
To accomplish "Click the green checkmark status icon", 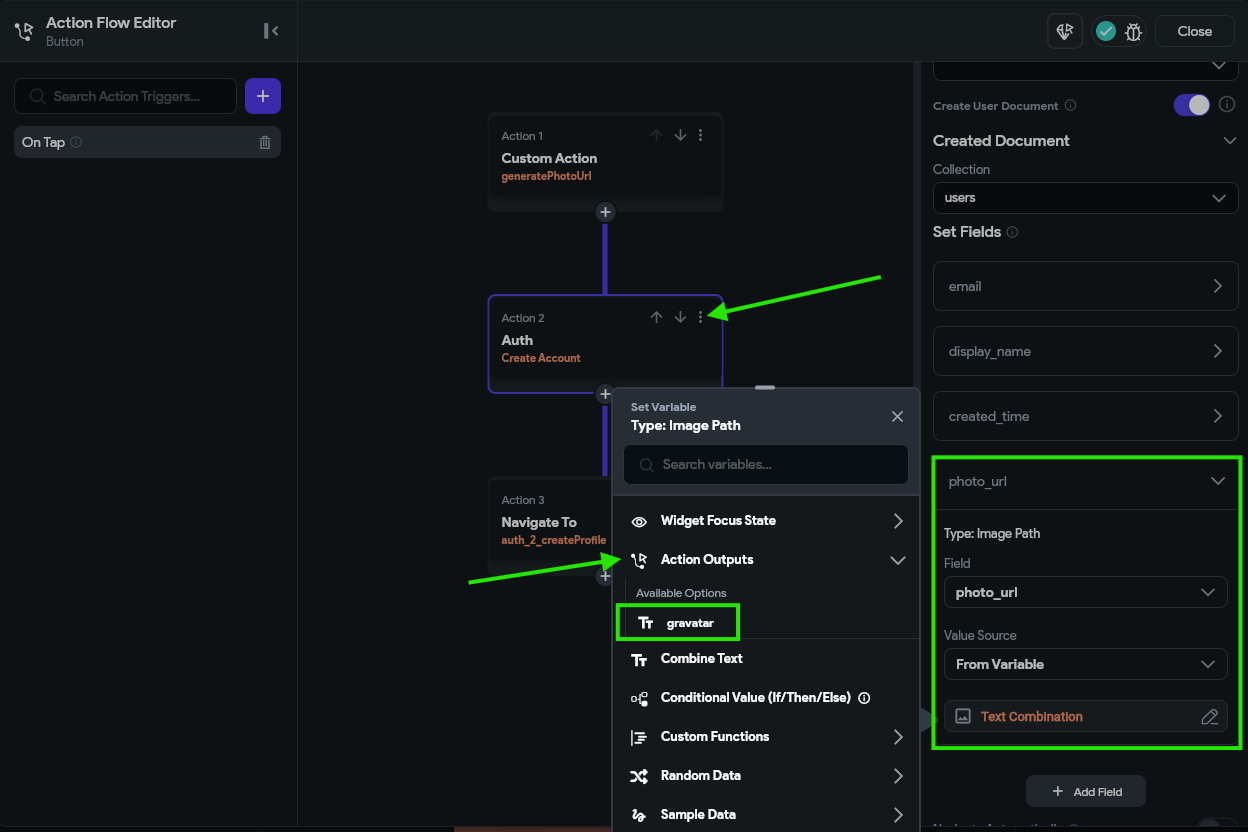I will click(x=1106, y=31).
